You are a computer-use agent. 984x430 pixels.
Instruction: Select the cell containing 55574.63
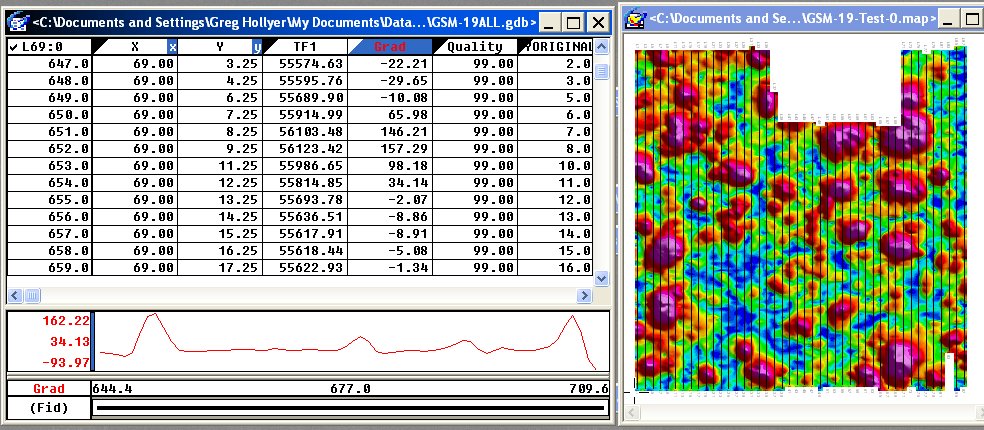[305, 63]
